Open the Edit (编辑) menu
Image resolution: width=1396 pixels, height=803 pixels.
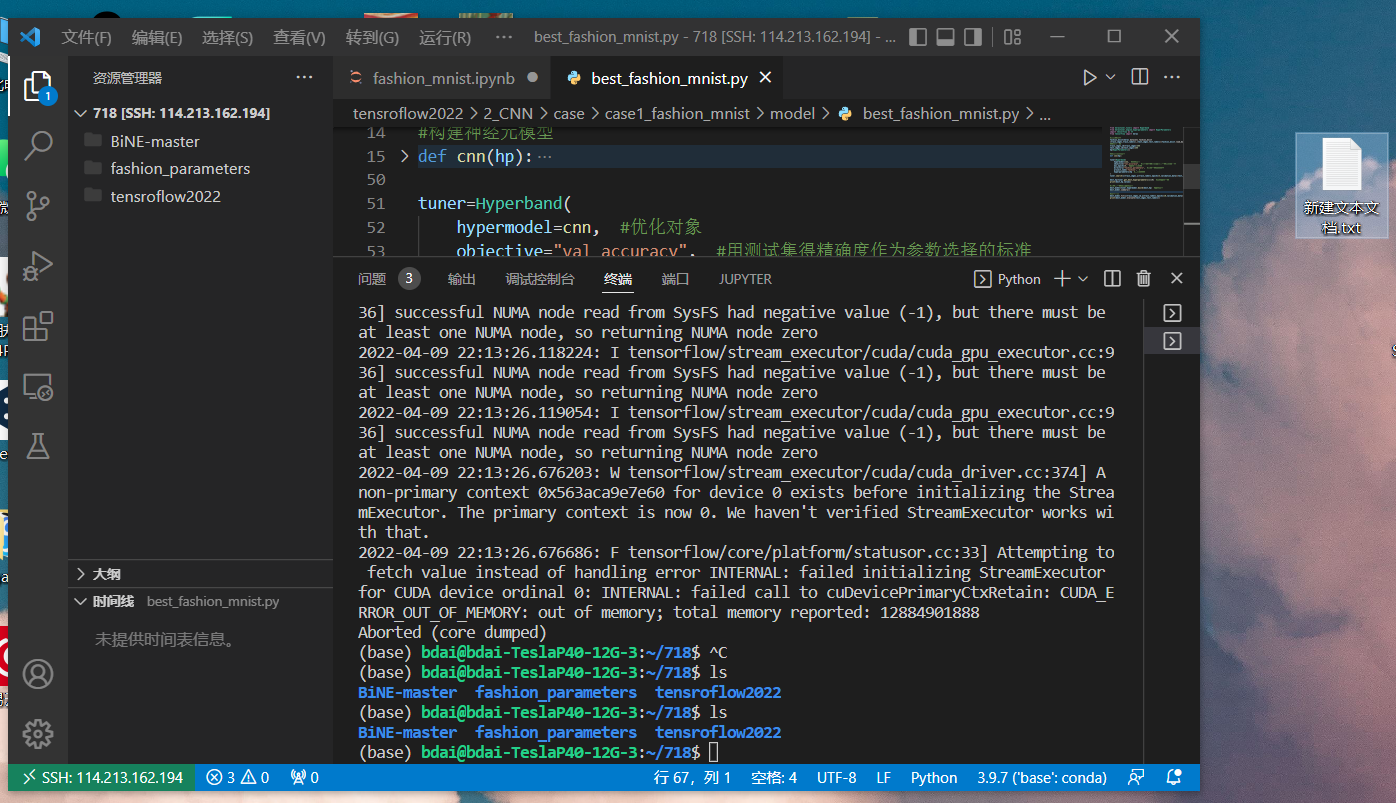pyautogui.click(x=157, y=37)
